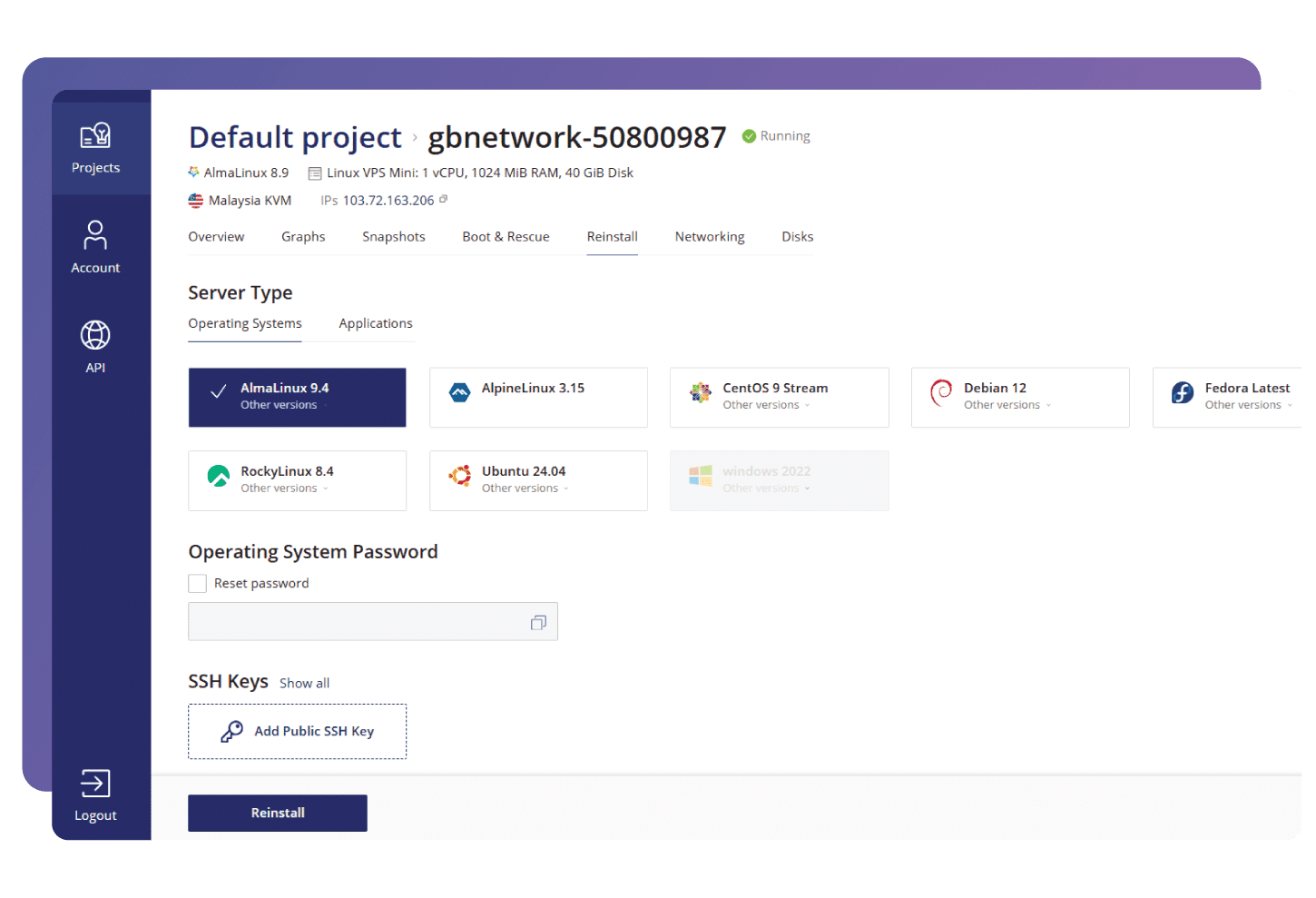Click the Show all SSH keys link
This screenshot has width=1316, height=898.
(304, 684)
